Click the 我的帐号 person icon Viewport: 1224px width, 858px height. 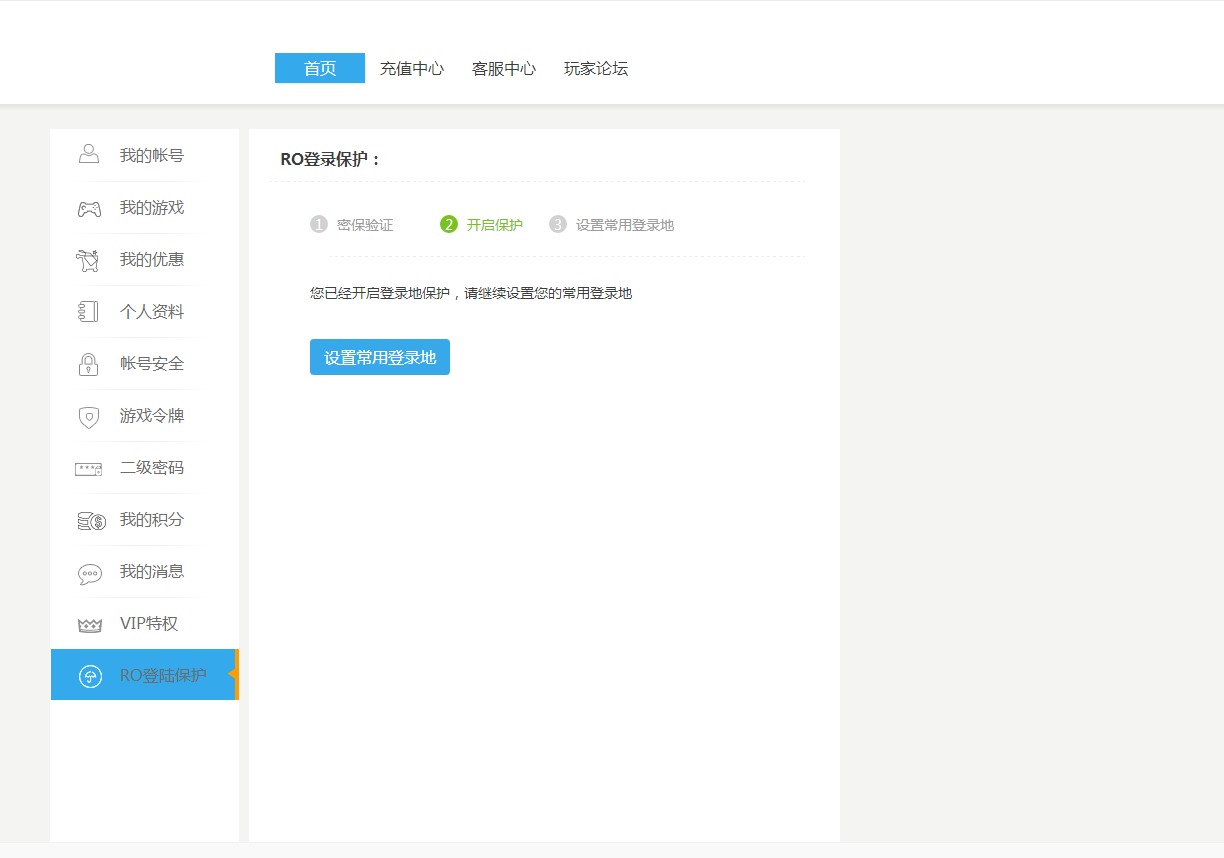(x=89, y=155)
